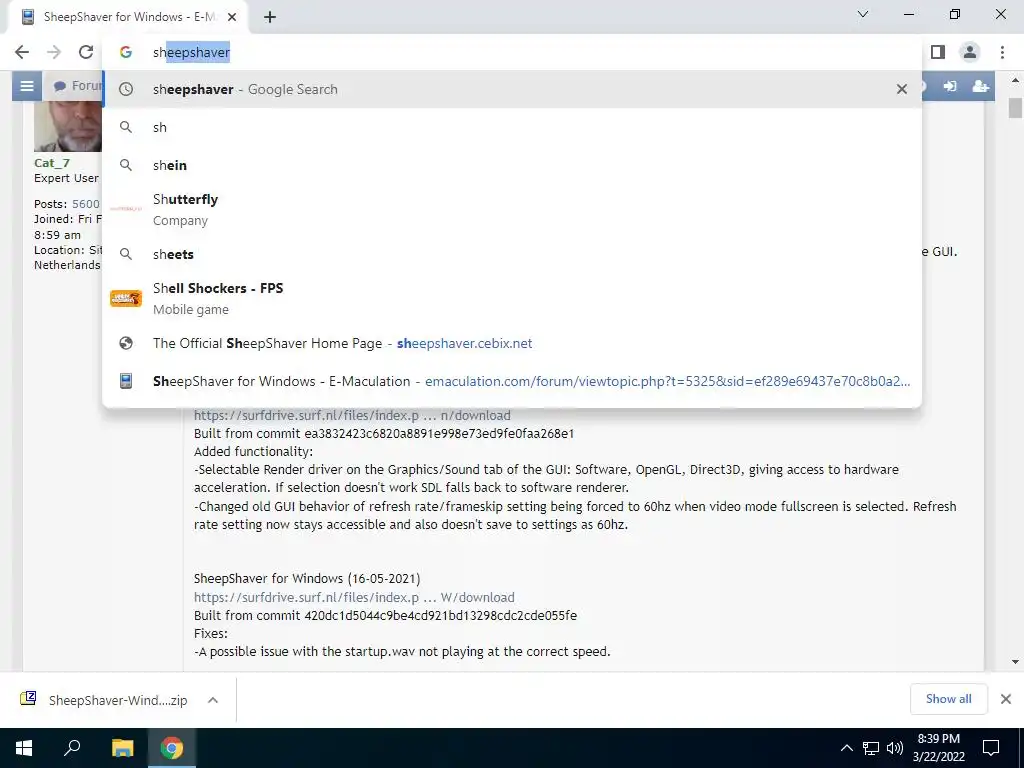
Task: Expand the download item options chevron
Action: (x=213, y=700)
